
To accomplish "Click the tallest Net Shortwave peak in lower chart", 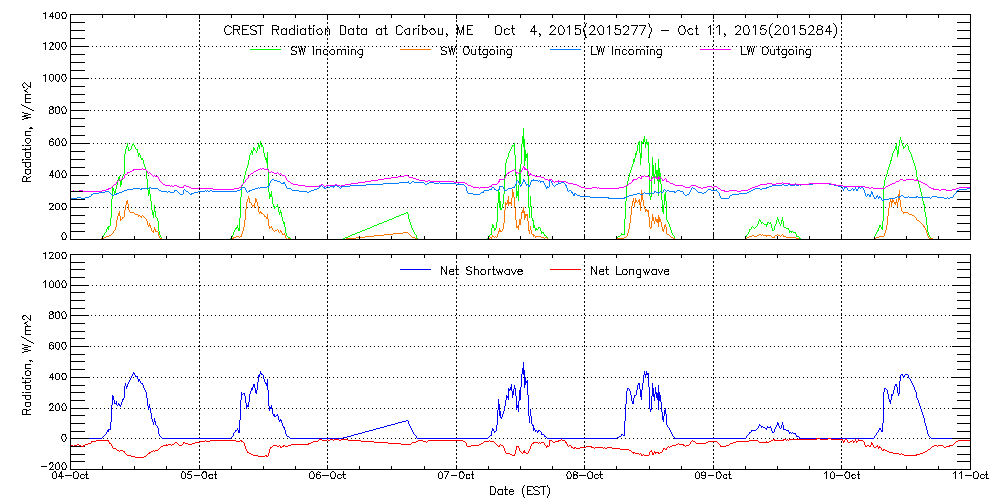I will tap(523, 365).
